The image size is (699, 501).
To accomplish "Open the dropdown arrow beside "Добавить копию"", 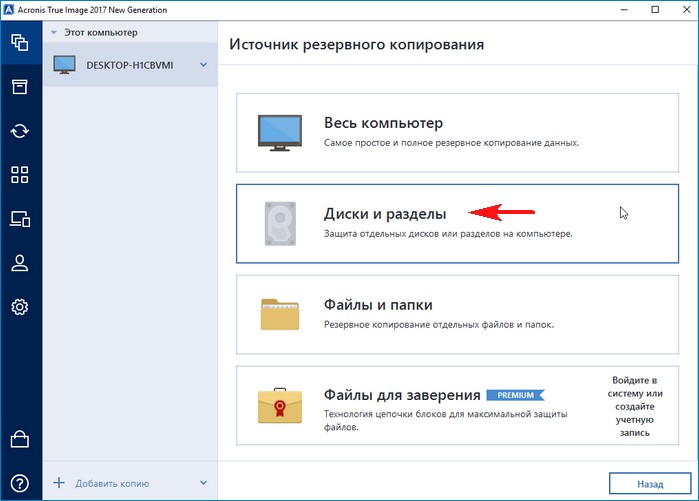I will 204,483.
